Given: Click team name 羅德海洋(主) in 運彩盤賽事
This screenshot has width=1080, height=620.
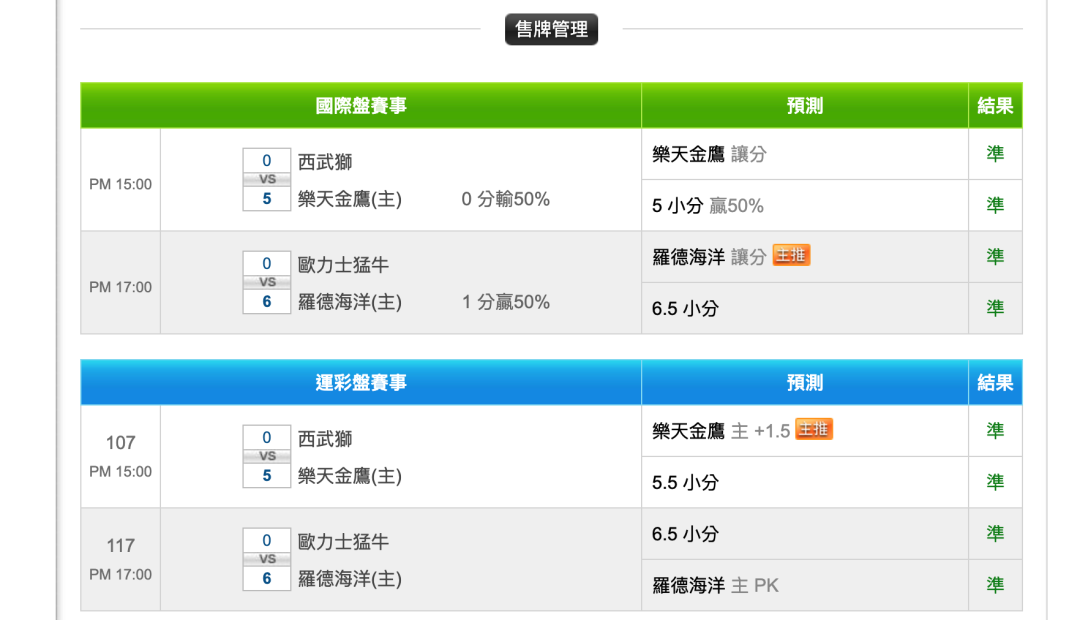Looking at the screenshot, I should point(350,579).
